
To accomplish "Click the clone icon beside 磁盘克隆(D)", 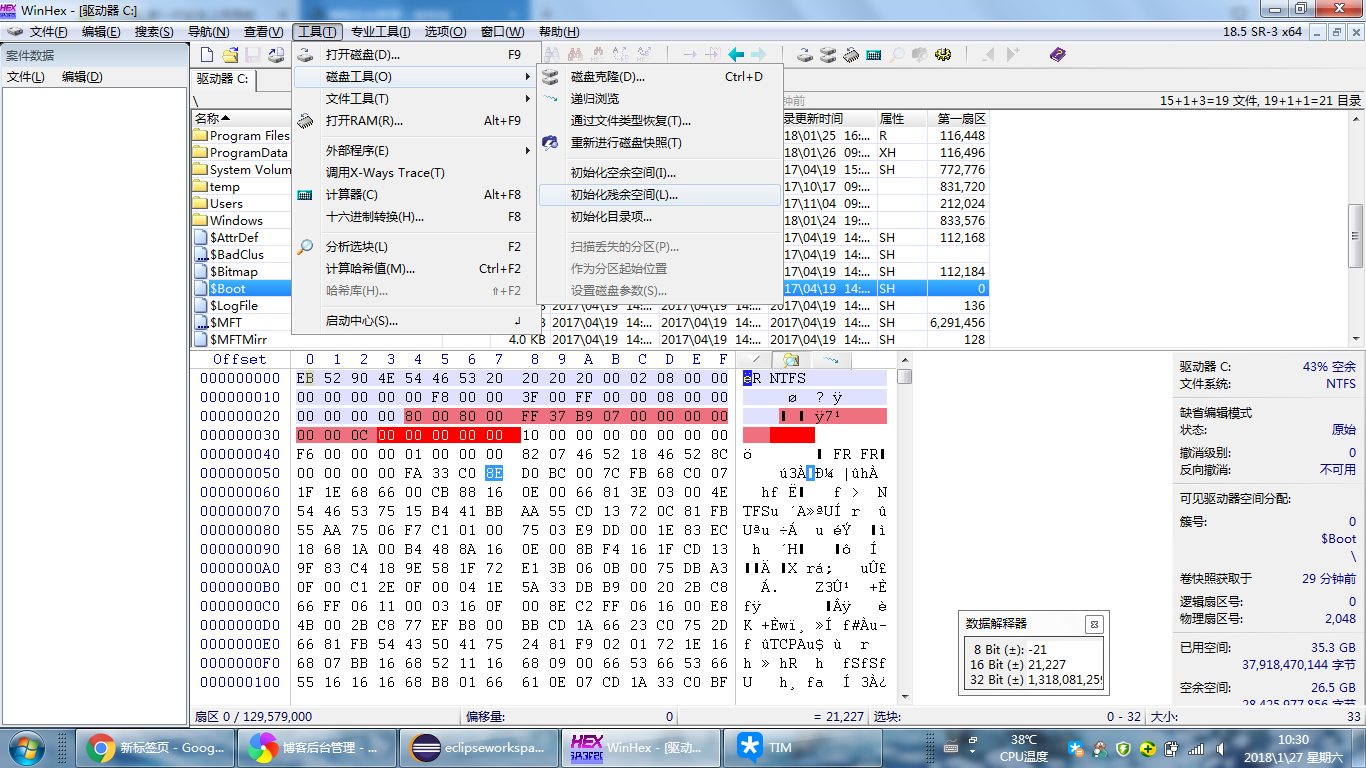I will tap(551, 77).
